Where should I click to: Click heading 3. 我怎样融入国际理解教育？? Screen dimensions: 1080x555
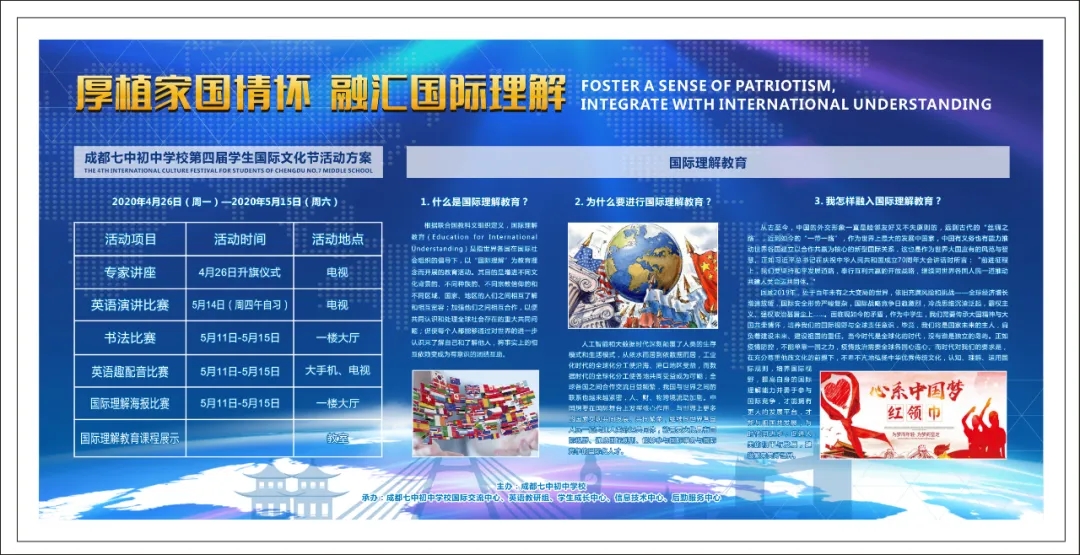[x=878, y=201]
